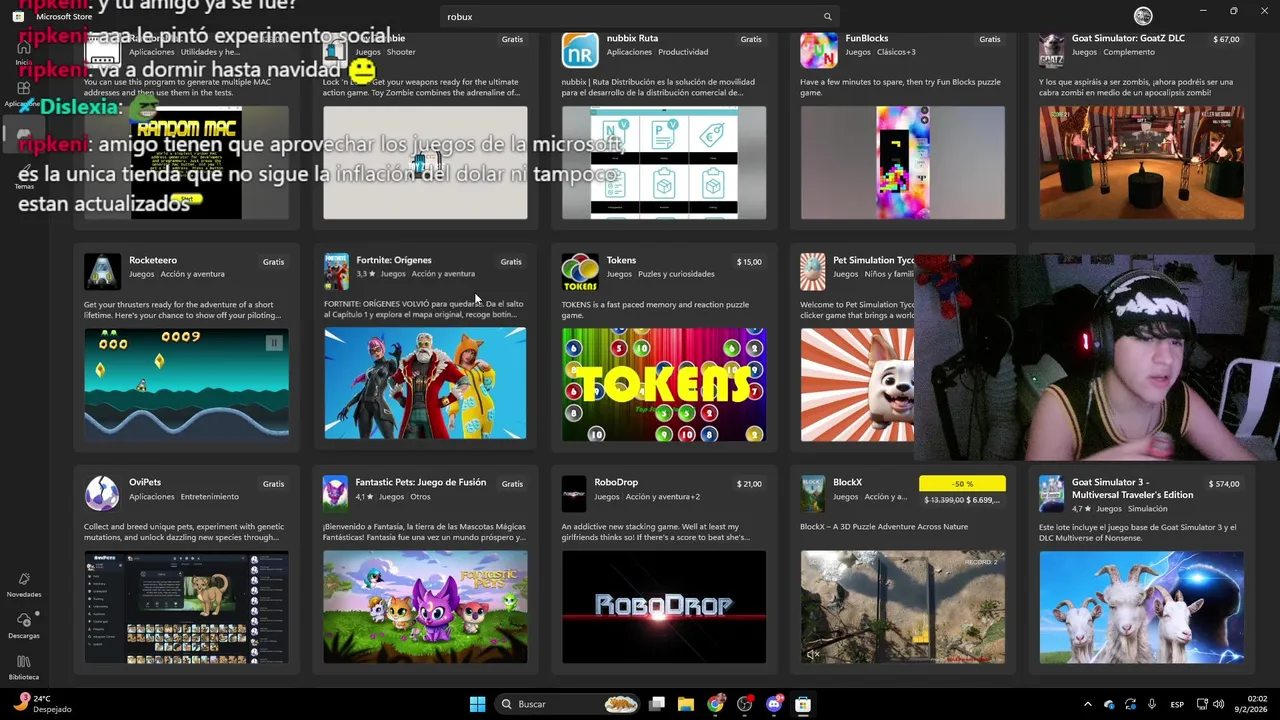Open the Goat Simulator 3 goats thumbnail
This screenshot has height=720, width=1280.
click(1141, 607)
